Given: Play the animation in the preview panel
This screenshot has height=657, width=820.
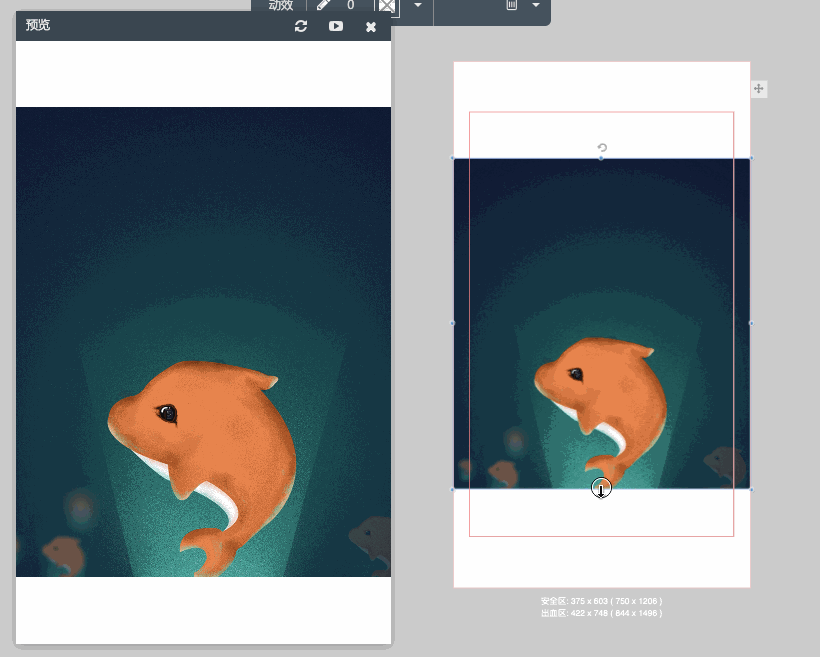Looking at the screenshot, I should [x=336, y=26].
